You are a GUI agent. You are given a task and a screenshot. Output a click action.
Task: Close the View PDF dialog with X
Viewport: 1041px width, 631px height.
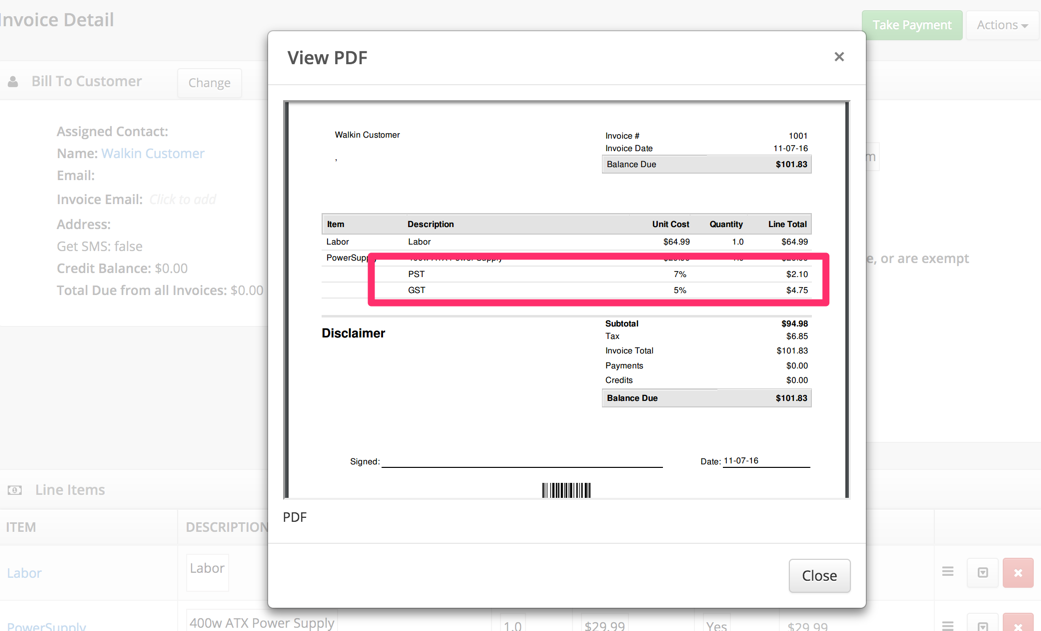click(839, 57)
